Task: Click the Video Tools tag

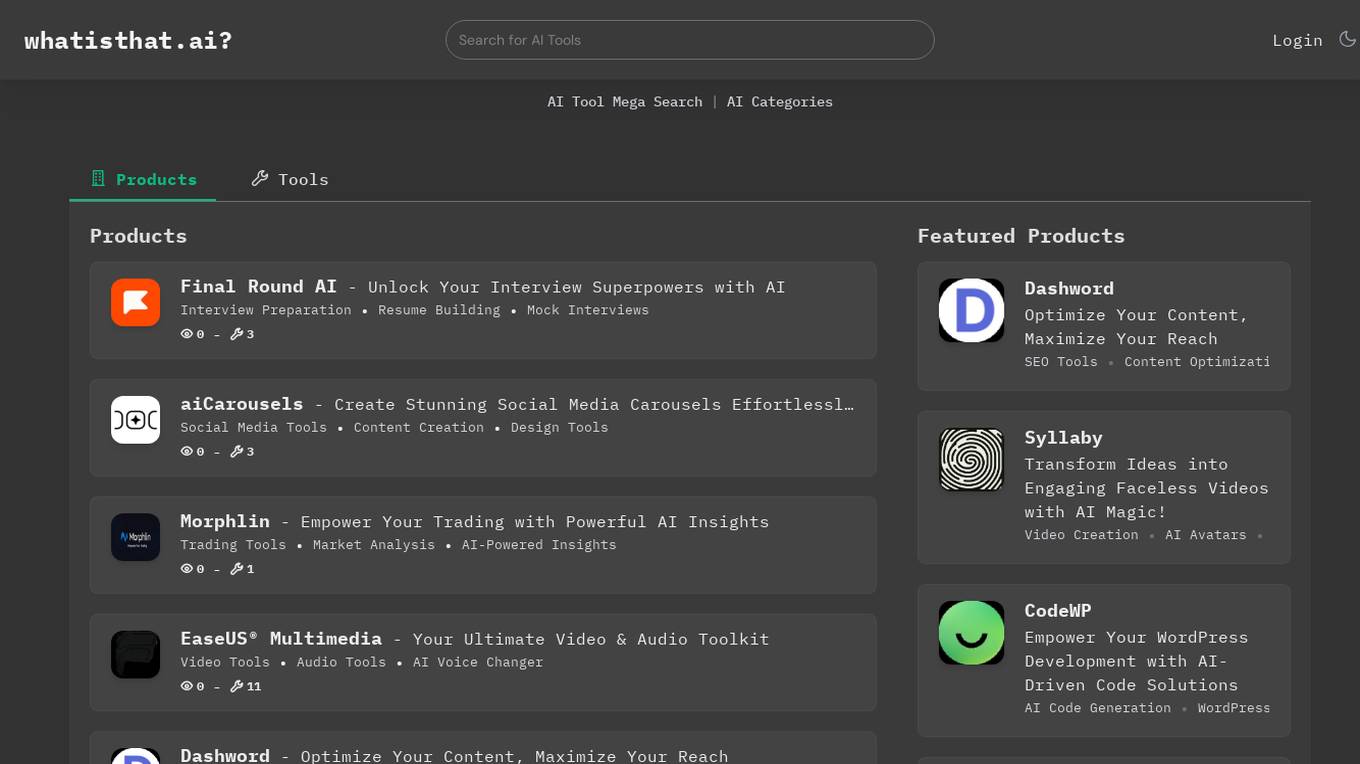Action: (x=225, y=662)
